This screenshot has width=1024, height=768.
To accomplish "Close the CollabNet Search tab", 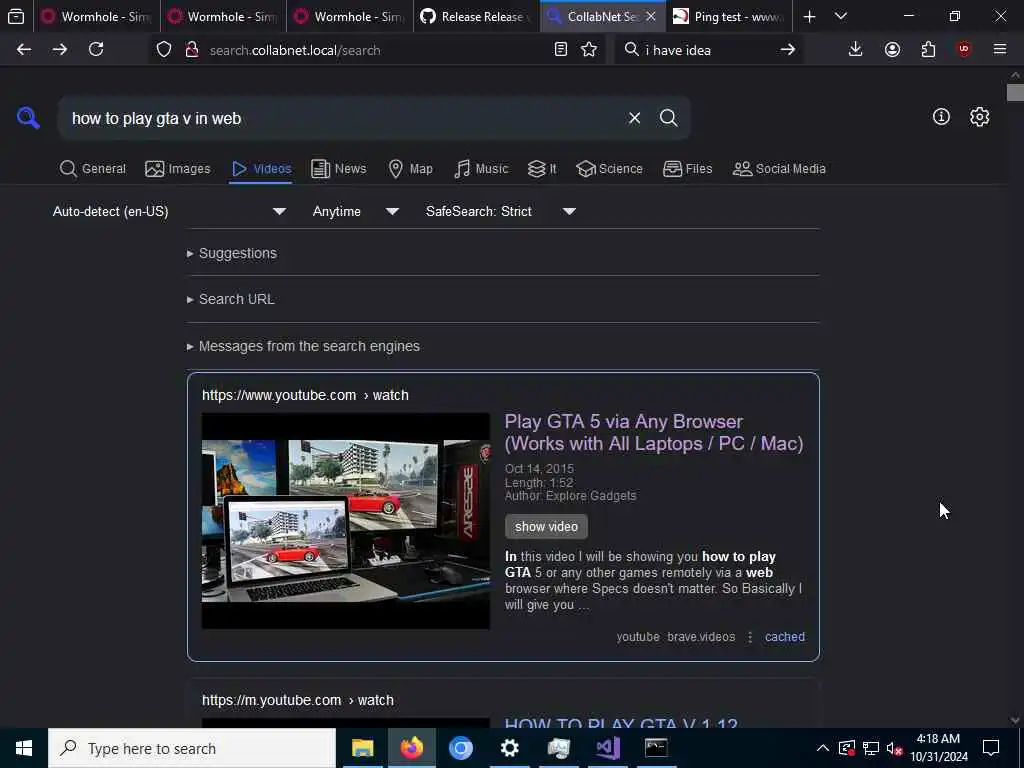I will pos(650,16).
